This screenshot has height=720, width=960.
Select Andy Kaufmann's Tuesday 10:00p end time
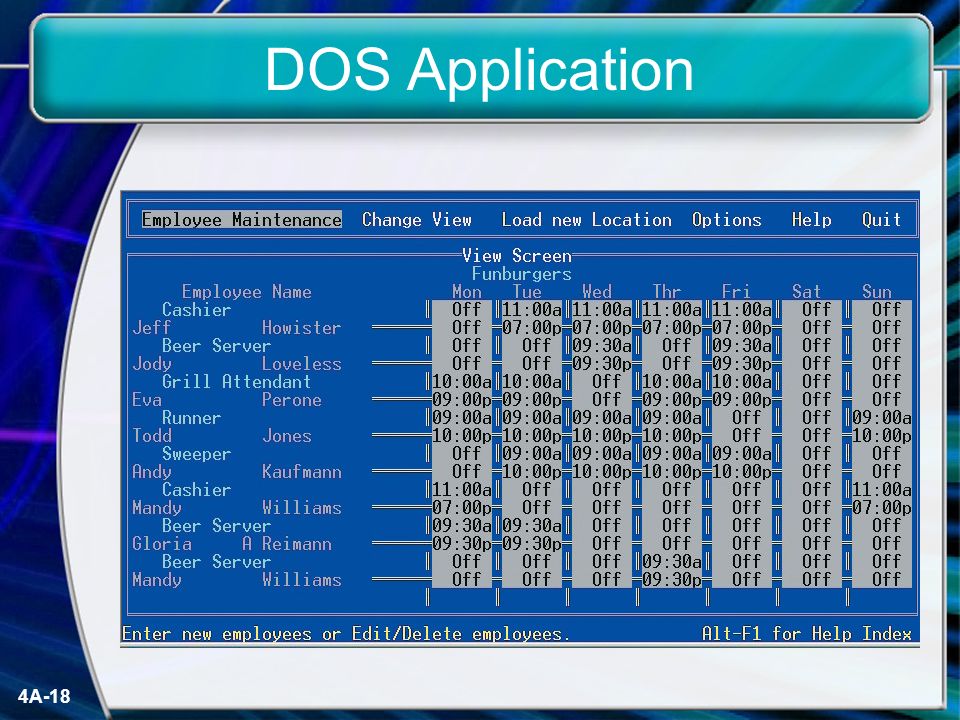click(x=531, y=472)
